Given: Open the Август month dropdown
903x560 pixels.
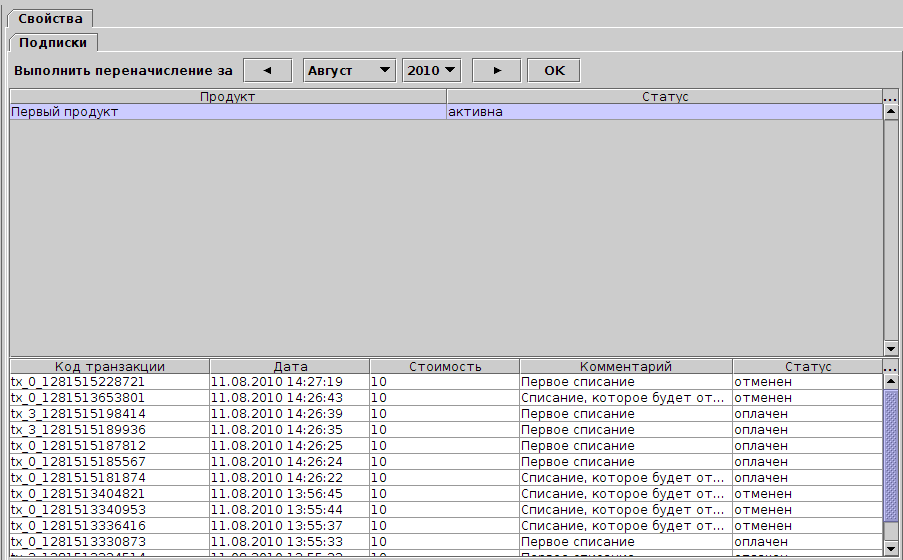Looking at the screenshot, I should [x=349, y=70].
